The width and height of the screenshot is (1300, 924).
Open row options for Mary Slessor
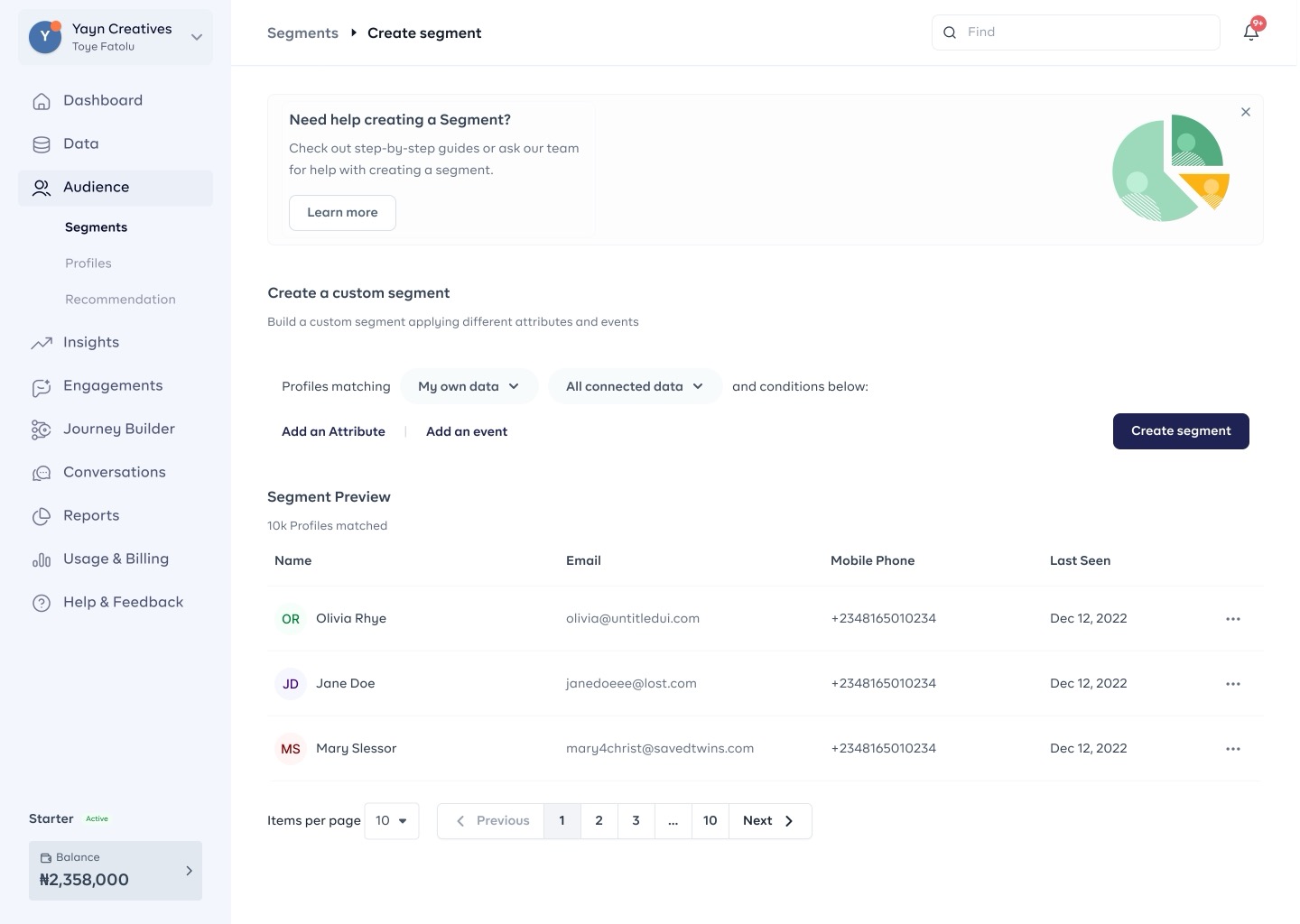[x=1233, y=749]
